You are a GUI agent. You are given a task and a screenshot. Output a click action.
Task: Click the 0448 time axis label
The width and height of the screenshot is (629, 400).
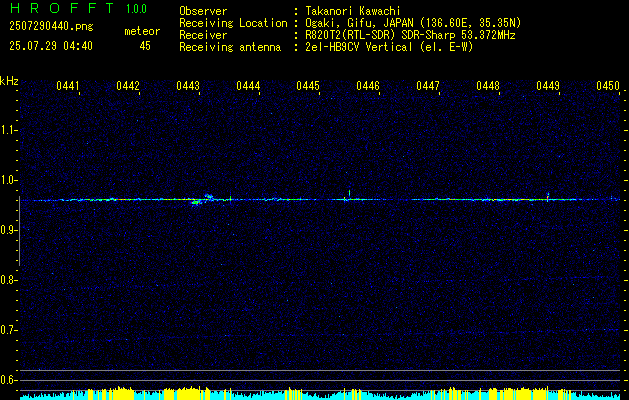click(488, 86)
